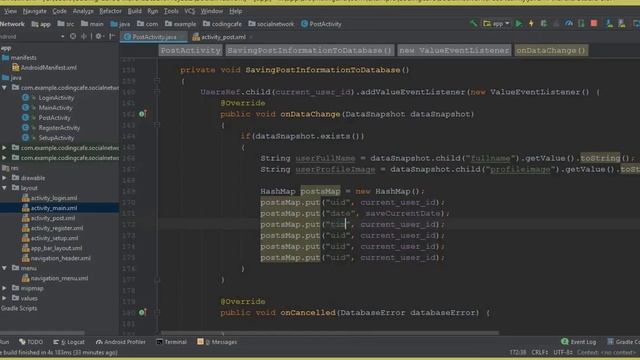This screenshot has height=360, width=640.
Task: Click the PostActivity class breadcrumb in navigation bar
Action: (321, 24)
